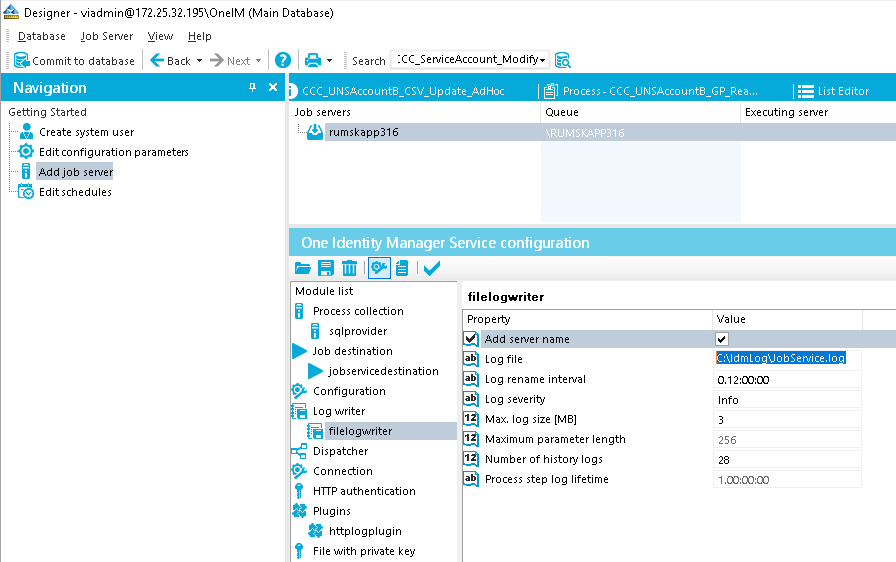Screen dimensions: 896x562
Task: Open the printer options dropdown arrow
Action: [x=329, y=61]
